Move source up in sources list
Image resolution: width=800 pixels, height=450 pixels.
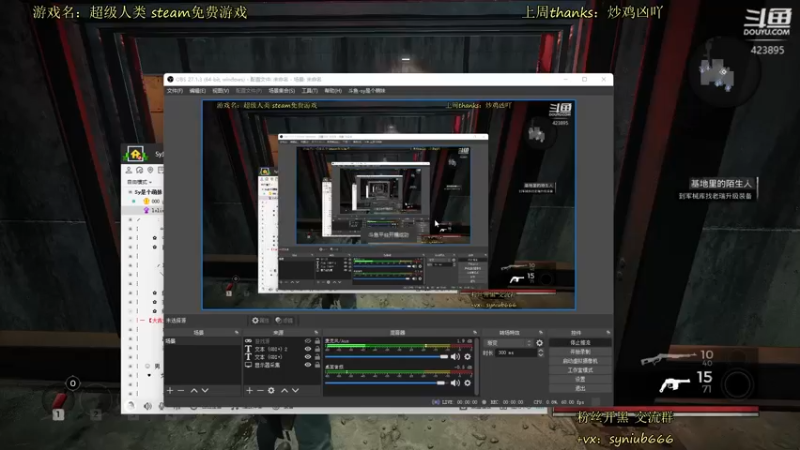point(284,390)
